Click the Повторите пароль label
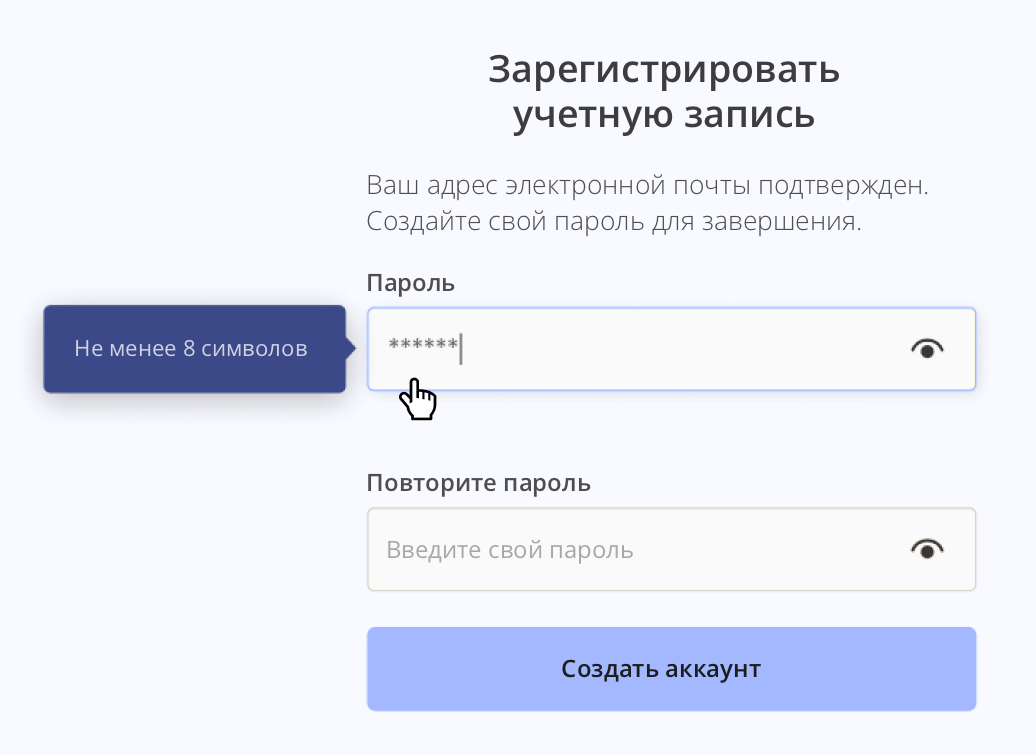This screenshot has width=1036, height=755. click(x=478, y=483)
